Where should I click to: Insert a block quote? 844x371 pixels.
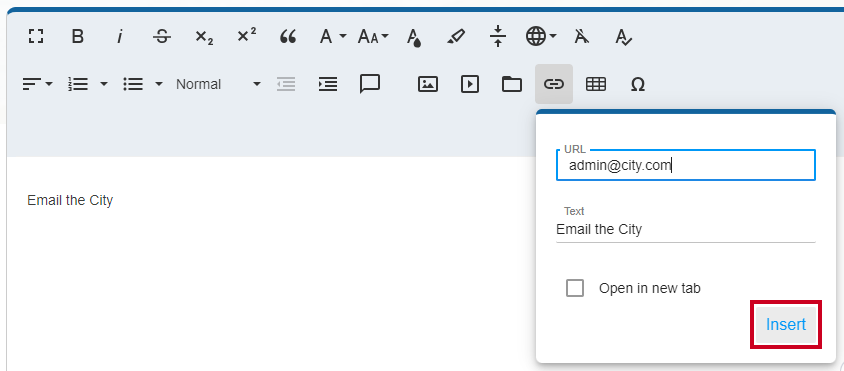pos(288,37)
